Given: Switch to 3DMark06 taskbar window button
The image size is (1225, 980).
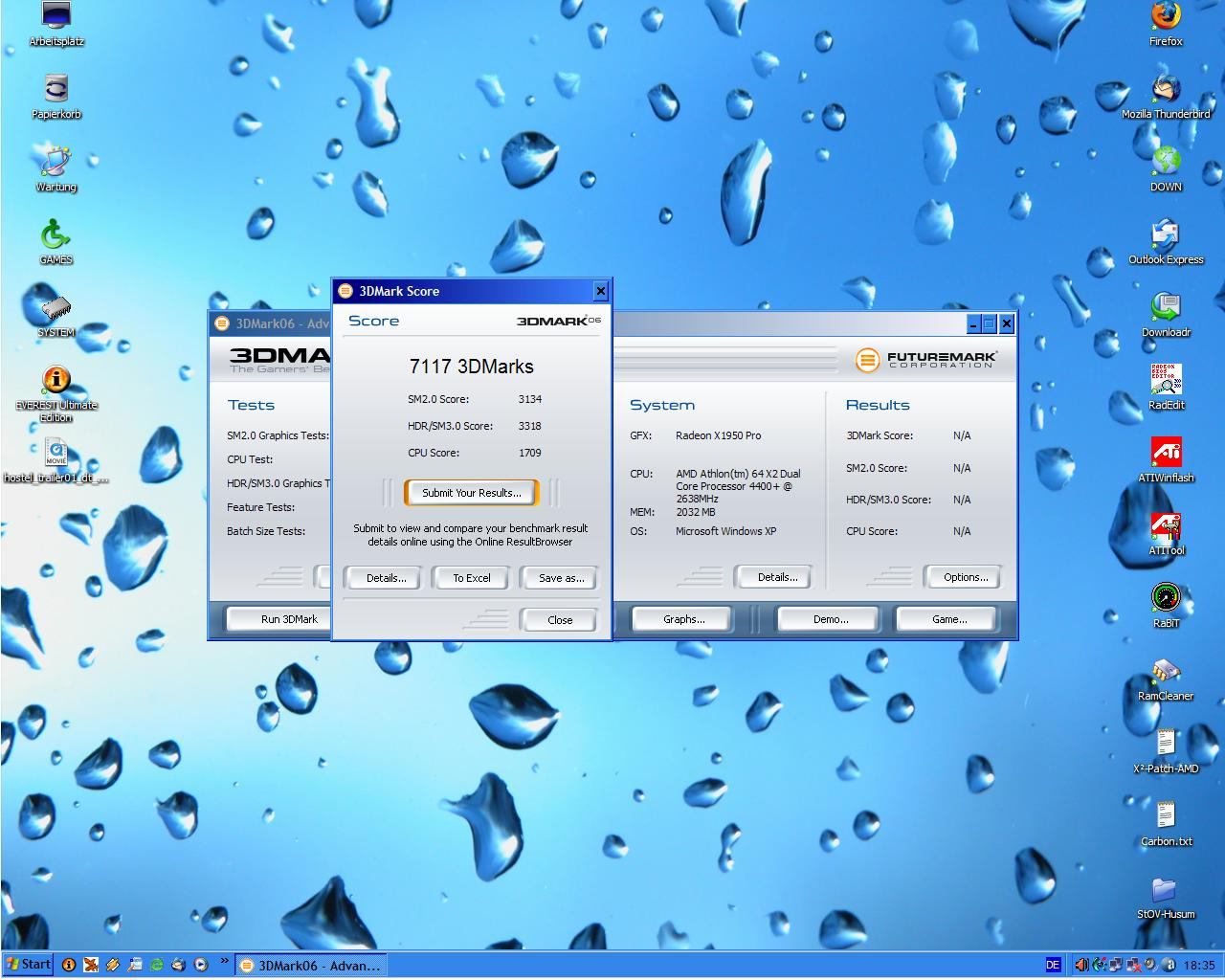Looking at the screenshot, I should pyautogui.click(x=312, y=966).
